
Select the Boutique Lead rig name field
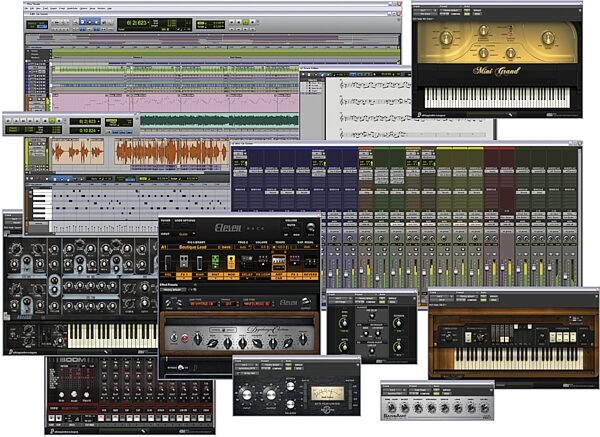[x=192, y=247]
